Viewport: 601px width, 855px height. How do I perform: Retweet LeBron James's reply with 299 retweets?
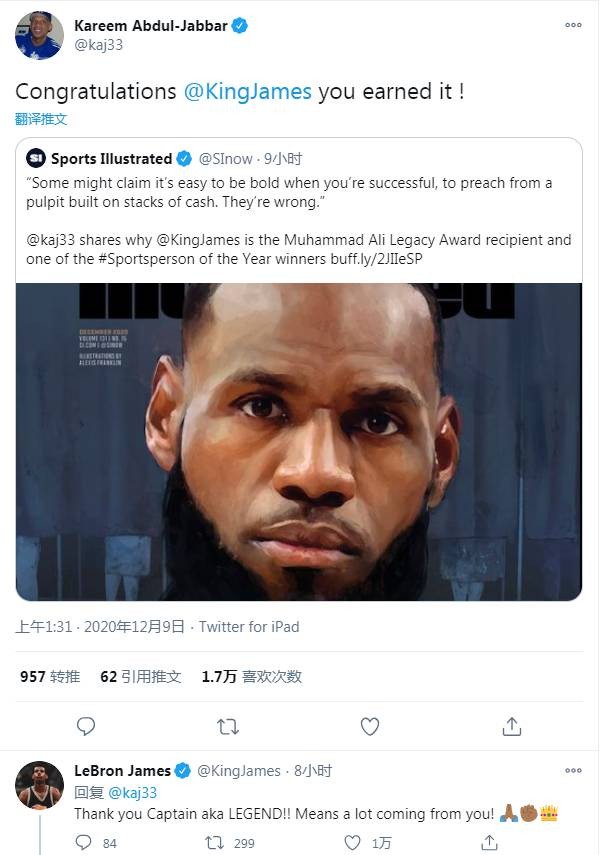pyautogui.click(x=214, y=843)
